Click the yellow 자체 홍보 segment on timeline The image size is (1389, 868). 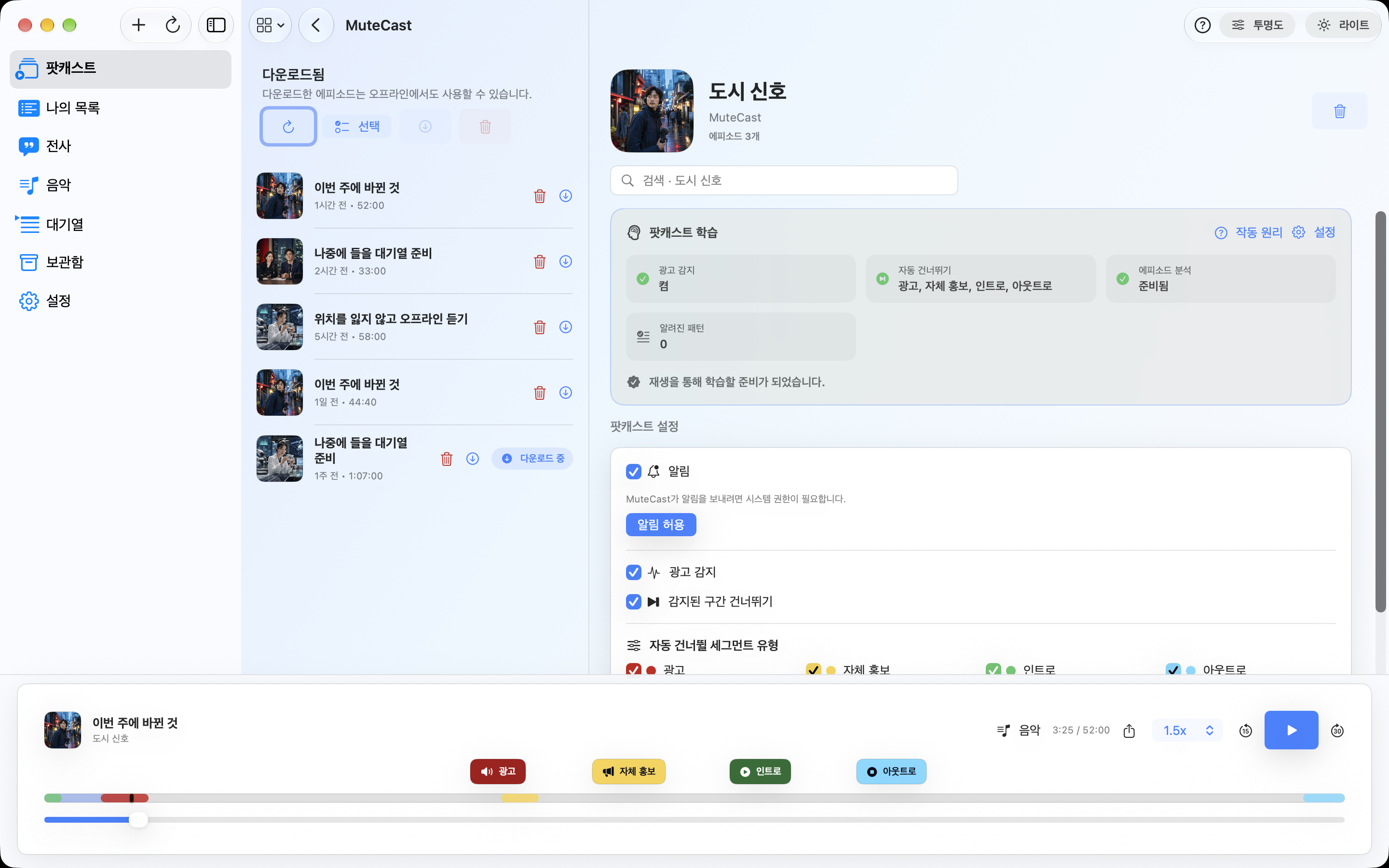tap(519, 798)
